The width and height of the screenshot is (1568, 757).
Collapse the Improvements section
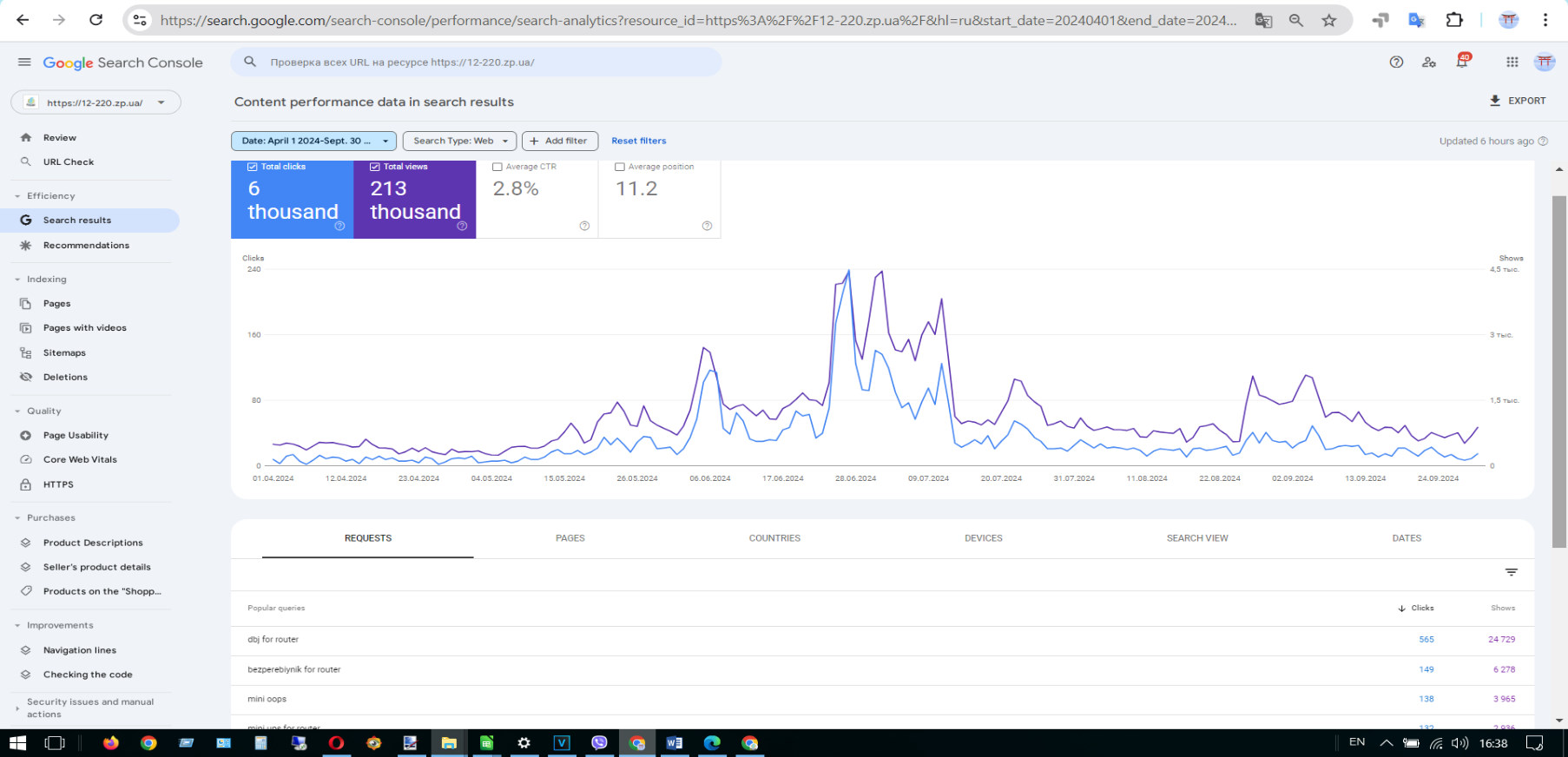click(x=17, y=625)
